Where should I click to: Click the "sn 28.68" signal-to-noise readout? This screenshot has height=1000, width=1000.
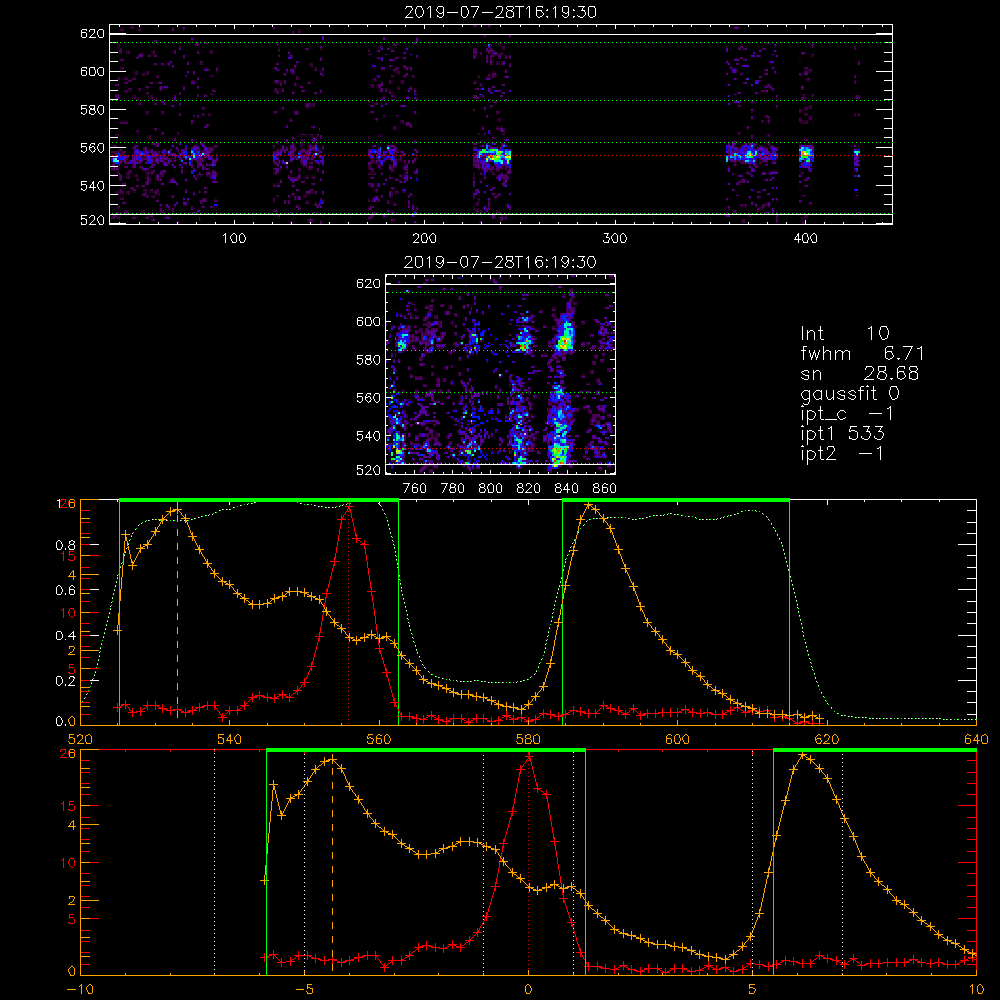tap(860, 374)
